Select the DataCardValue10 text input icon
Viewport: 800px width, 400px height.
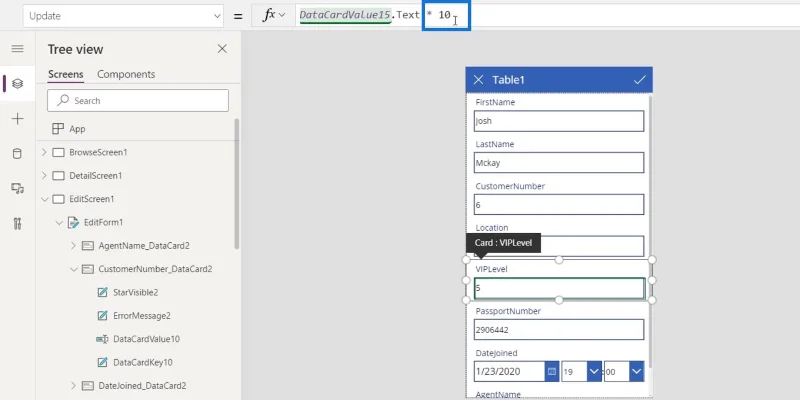[102, 339]
